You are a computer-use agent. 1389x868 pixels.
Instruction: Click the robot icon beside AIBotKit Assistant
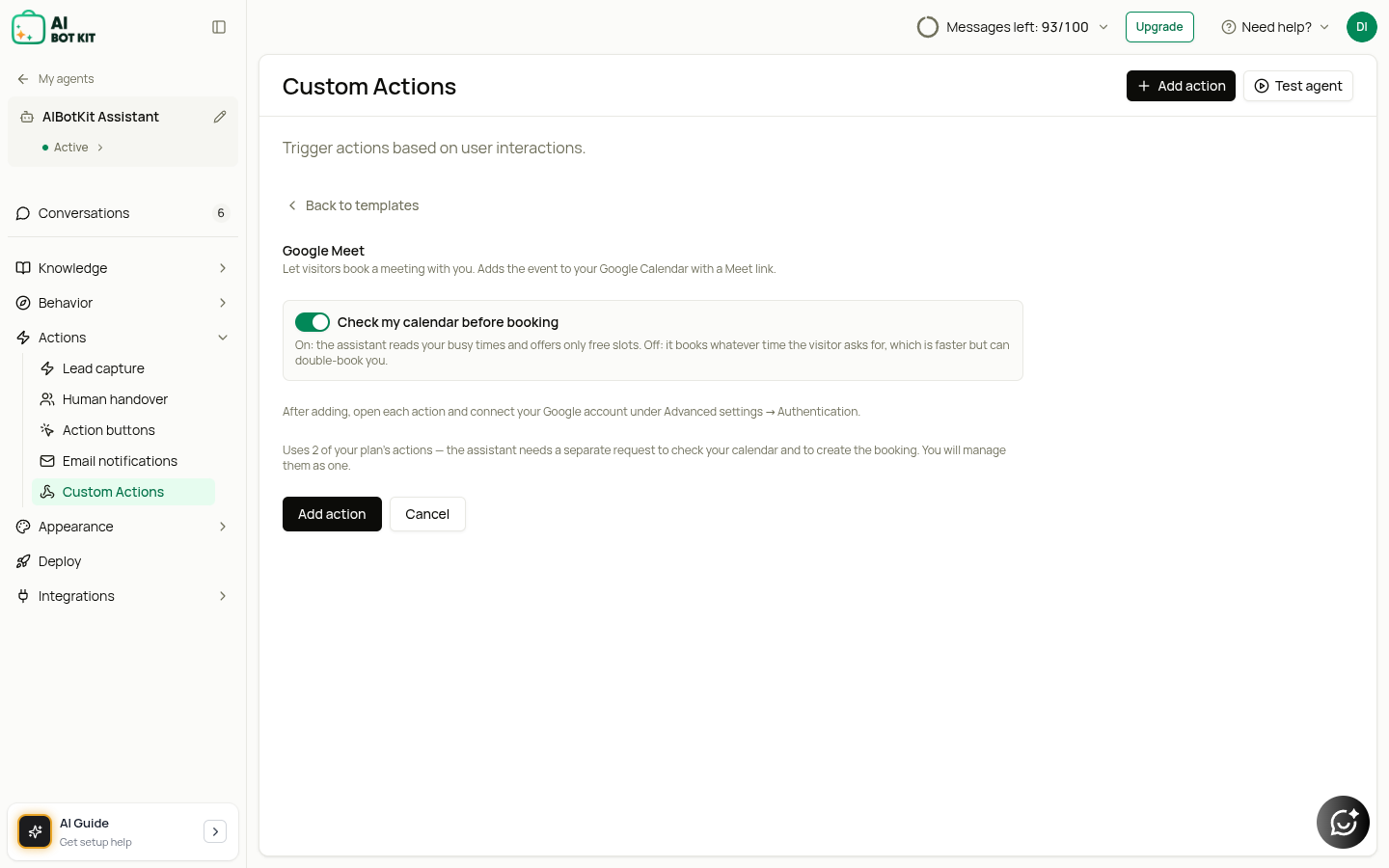coord(27,117)
